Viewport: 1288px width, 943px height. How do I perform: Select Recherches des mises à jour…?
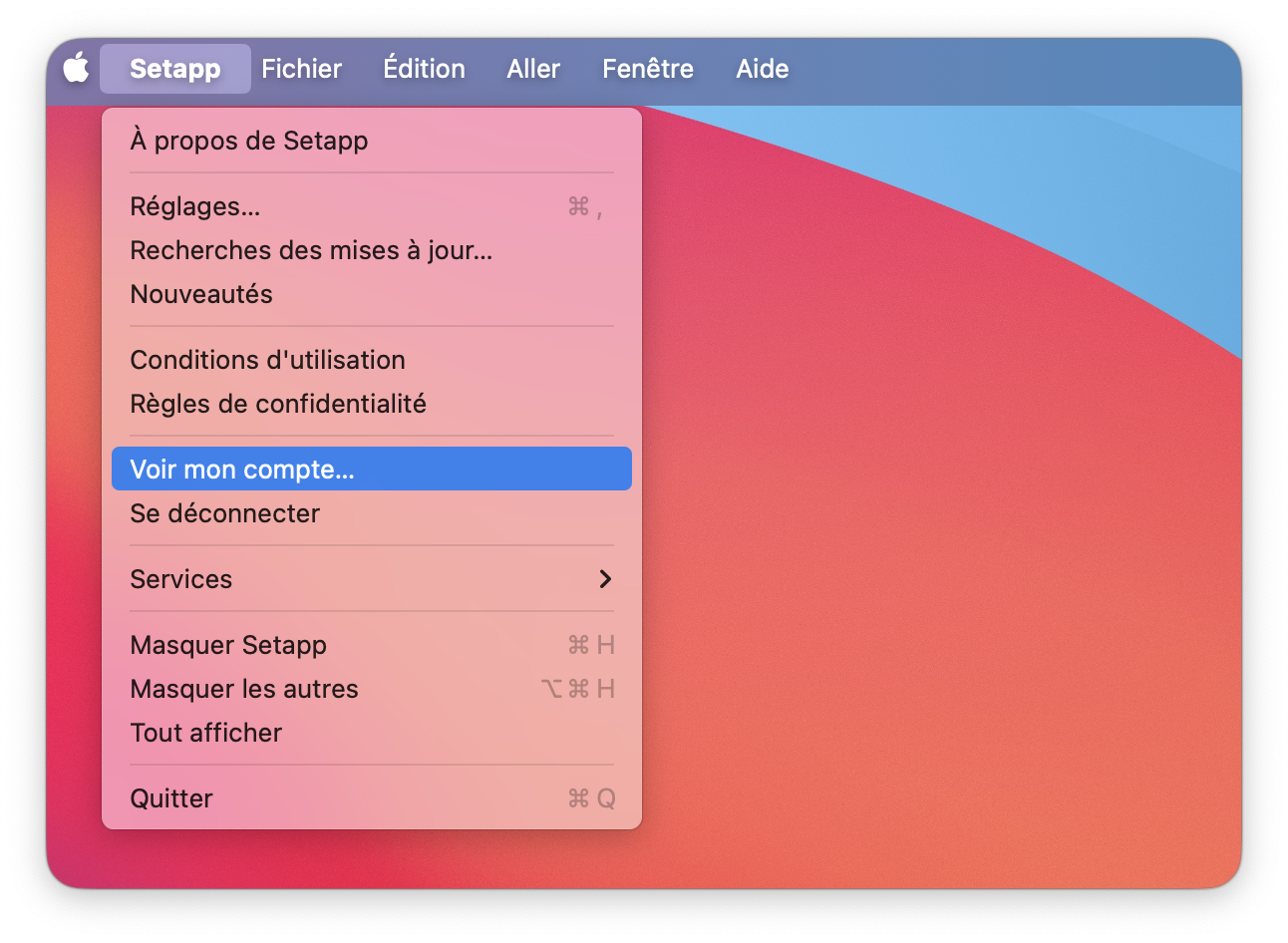(x=372, y=250)
